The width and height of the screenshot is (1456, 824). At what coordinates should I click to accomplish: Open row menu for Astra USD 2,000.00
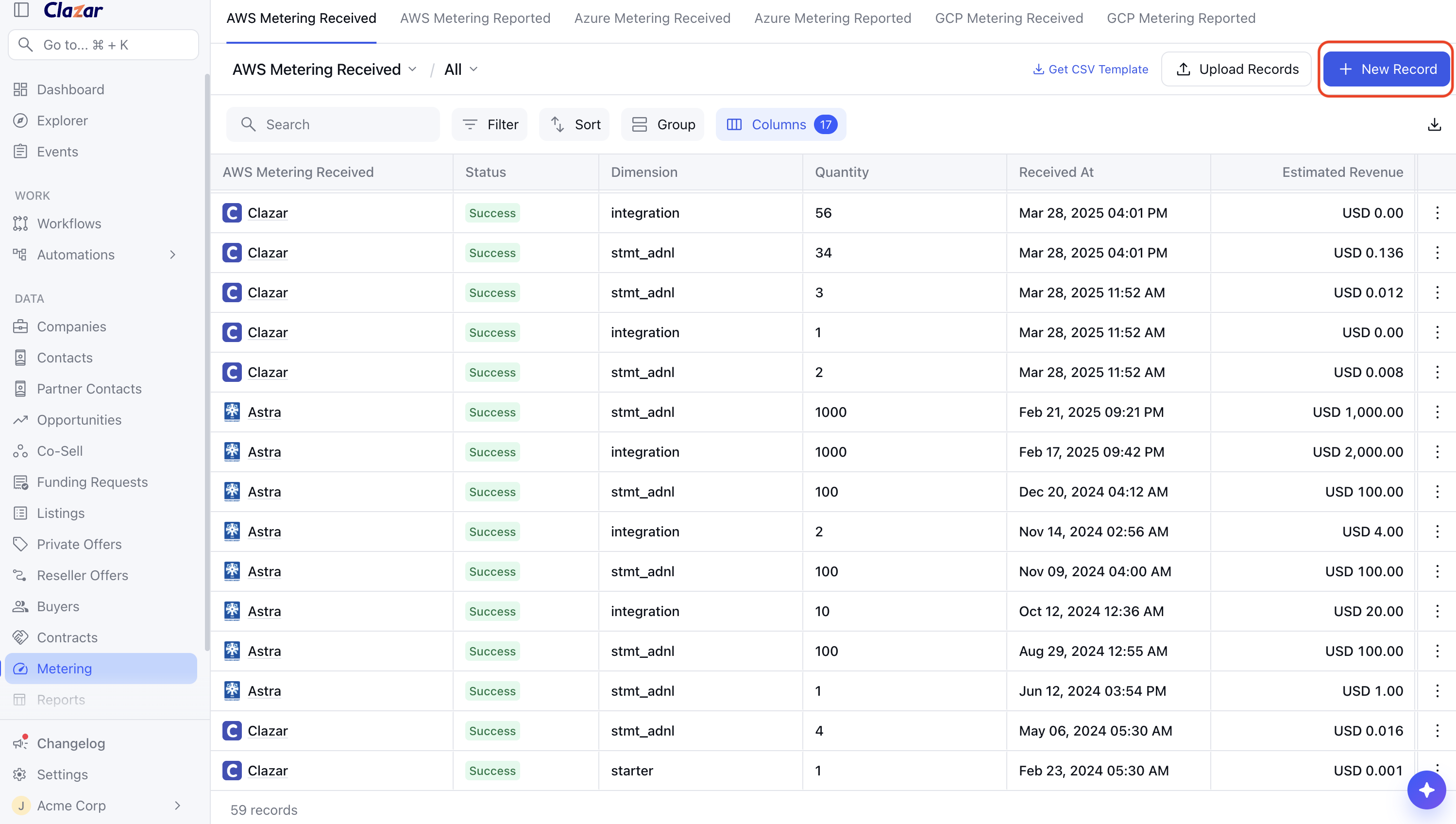pos(1437,452)
